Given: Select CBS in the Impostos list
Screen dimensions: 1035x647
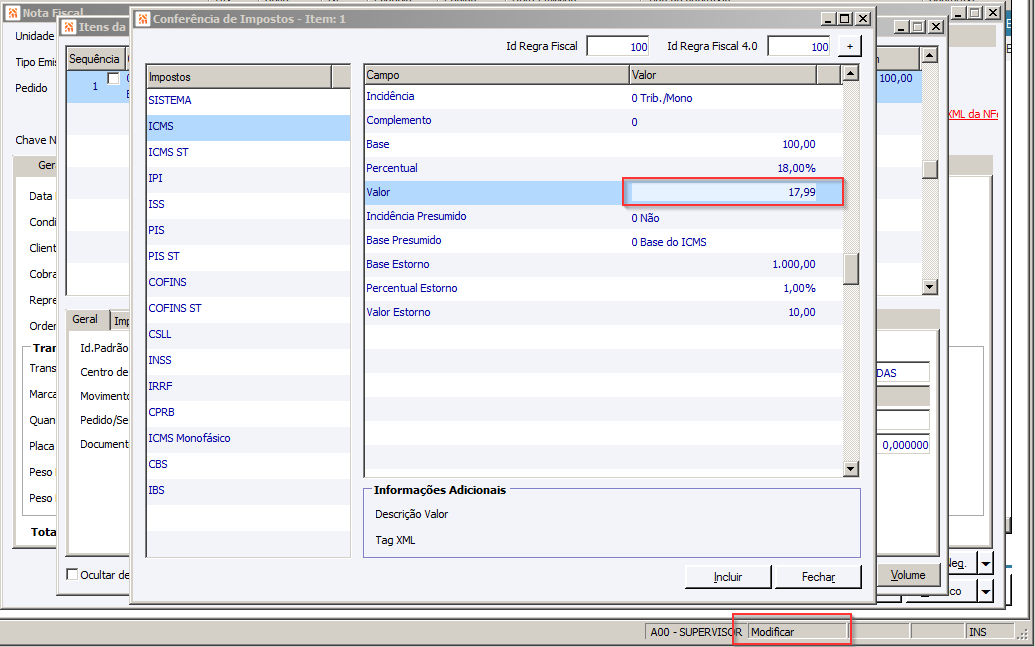Looking at the screenshot, I should [248, 464].
